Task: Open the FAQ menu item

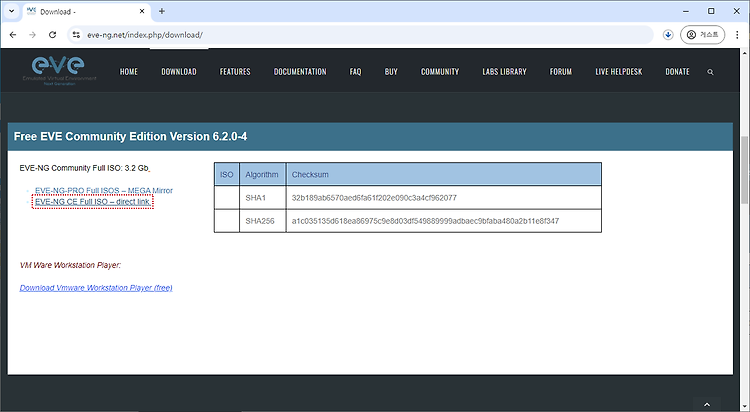Action: [x=355, y=72]
